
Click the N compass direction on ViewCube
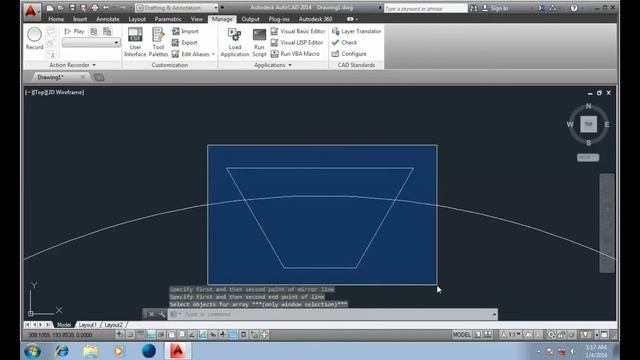(x=588, y=106)
